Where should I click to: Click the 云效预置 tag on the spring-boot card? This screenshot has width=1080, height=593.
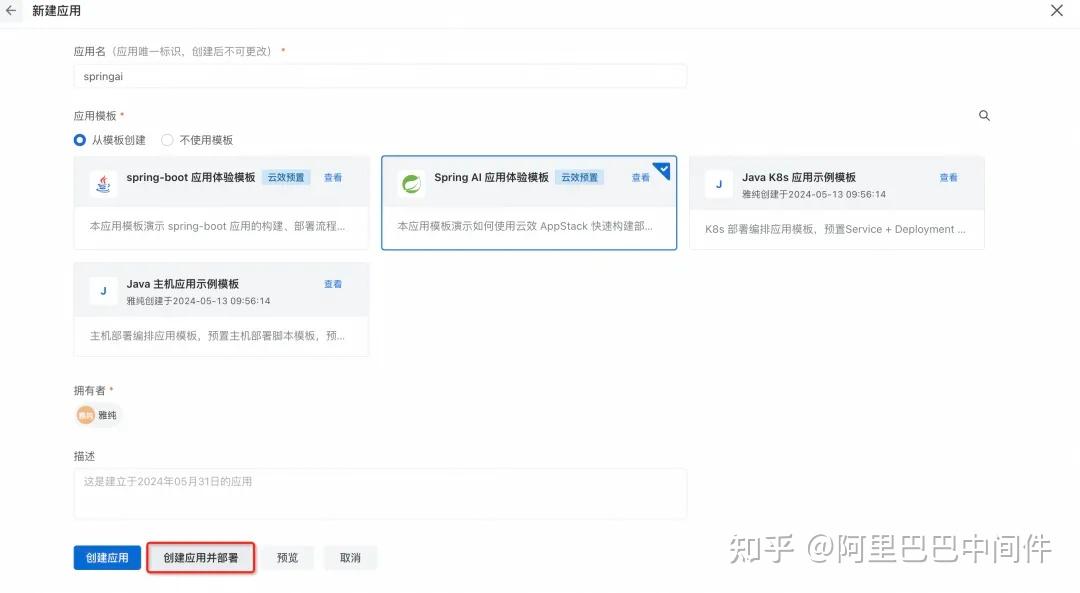coord(286,178)
